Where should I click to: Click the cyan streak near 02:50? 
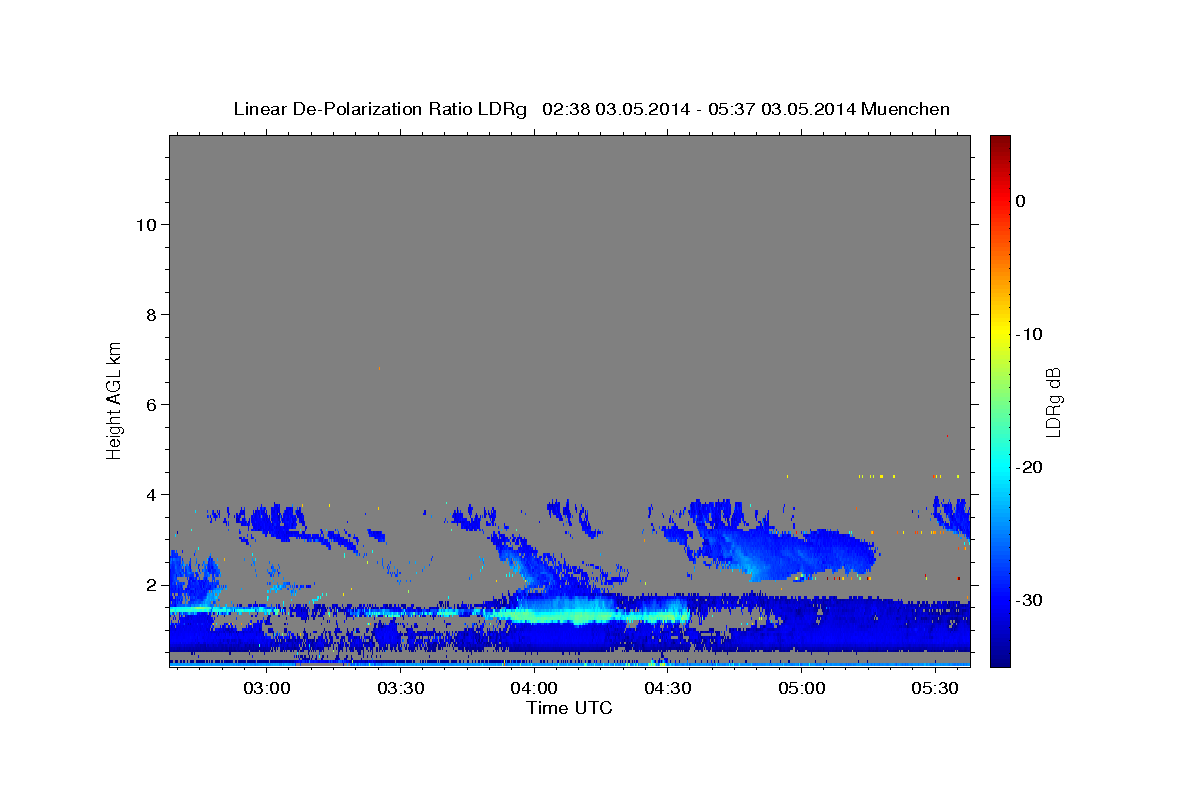pyautogui.click(x=225, y=608)
